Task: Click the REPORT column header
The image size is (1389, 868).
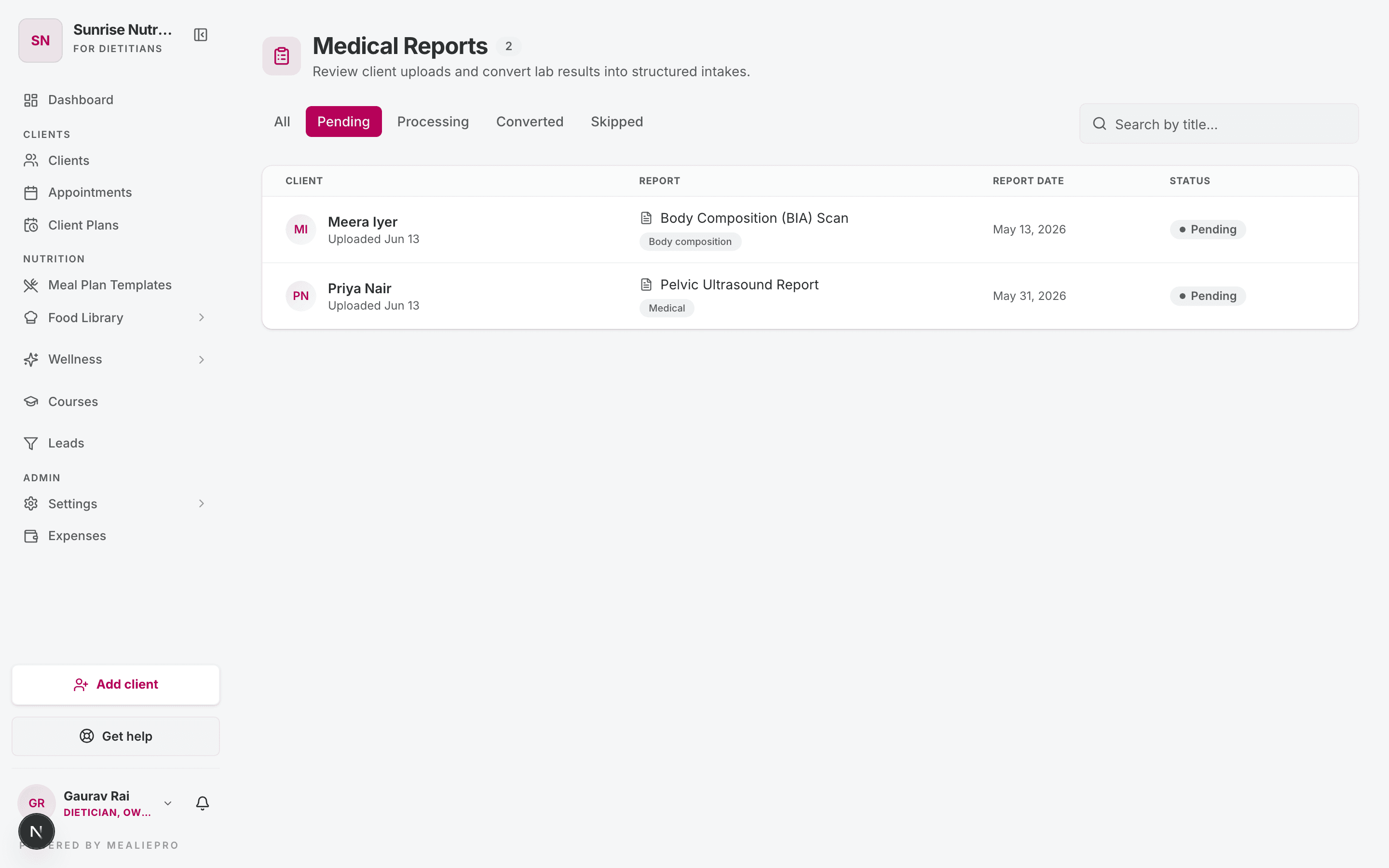Action: (x=659, y=181)
